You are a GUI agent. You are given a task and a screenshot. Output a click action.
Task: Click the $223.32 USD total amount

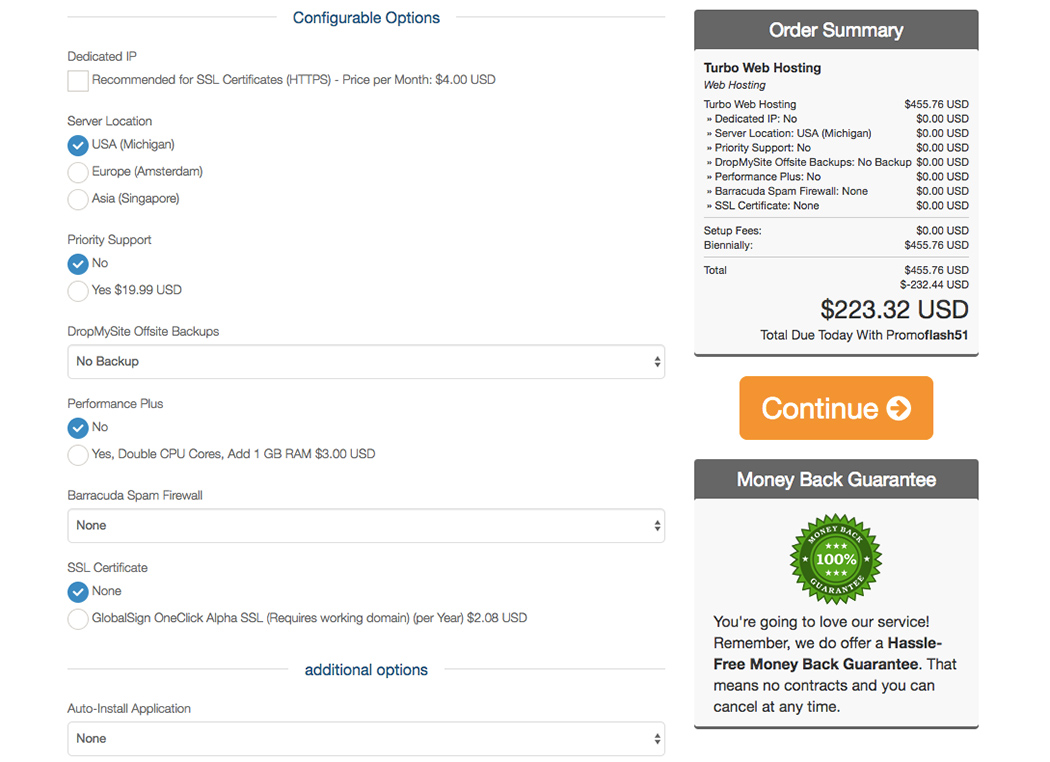click(895, 309)
